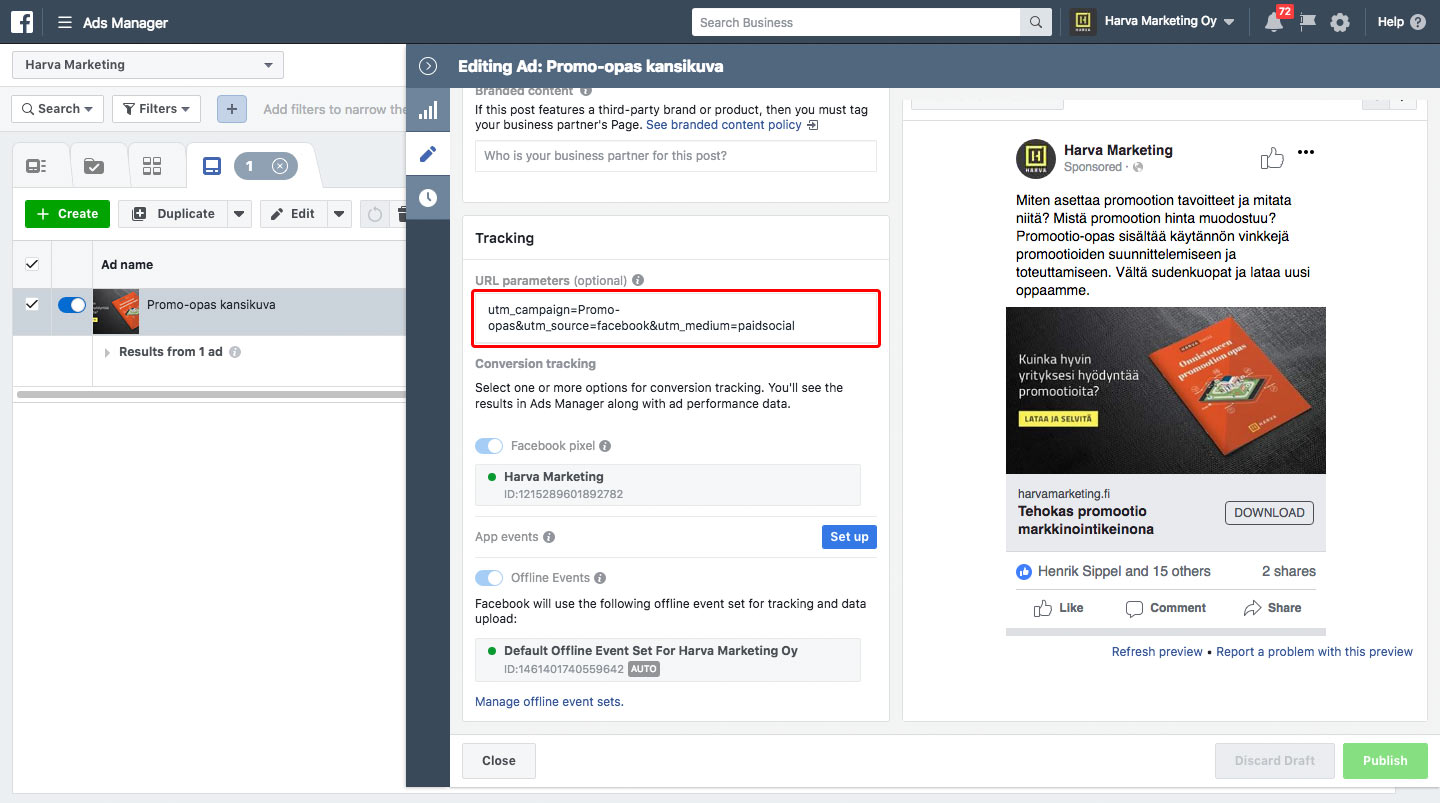
Task: Open the Ads Manager hamburger menu
Action: point(65,22)
